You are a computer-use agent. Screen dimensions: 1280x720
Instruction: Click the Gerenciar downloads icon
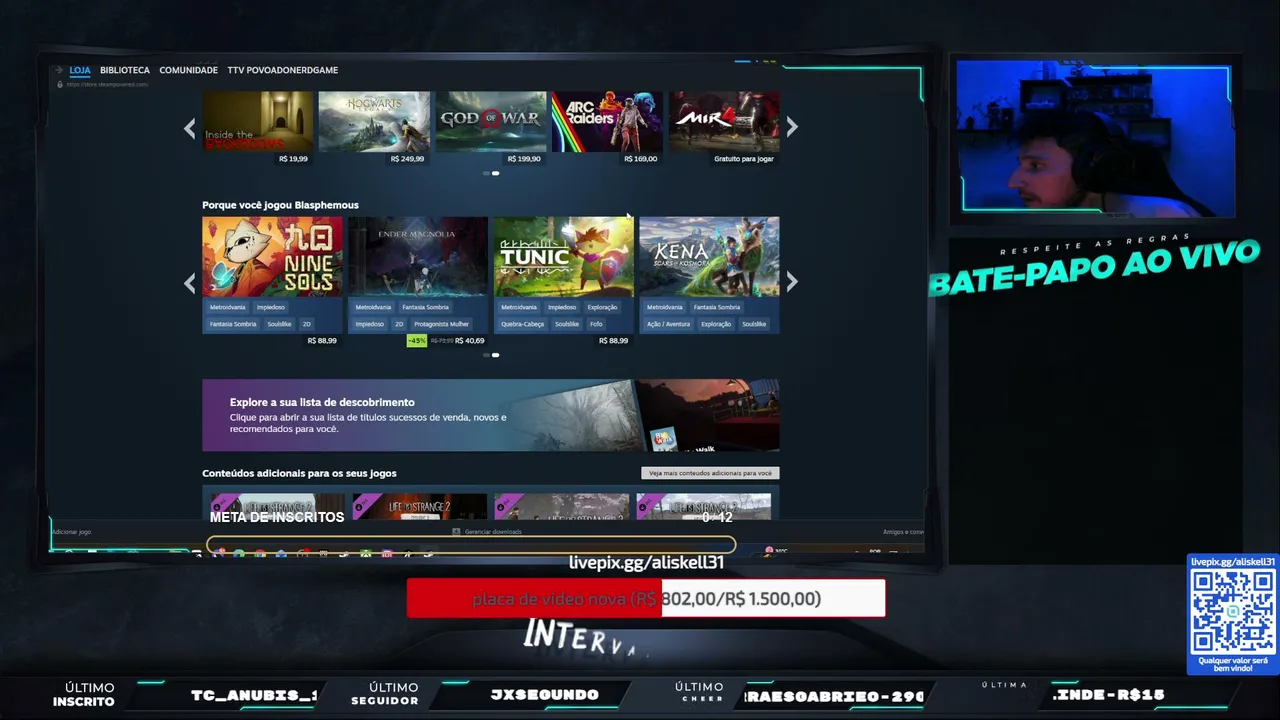point(456,532)
